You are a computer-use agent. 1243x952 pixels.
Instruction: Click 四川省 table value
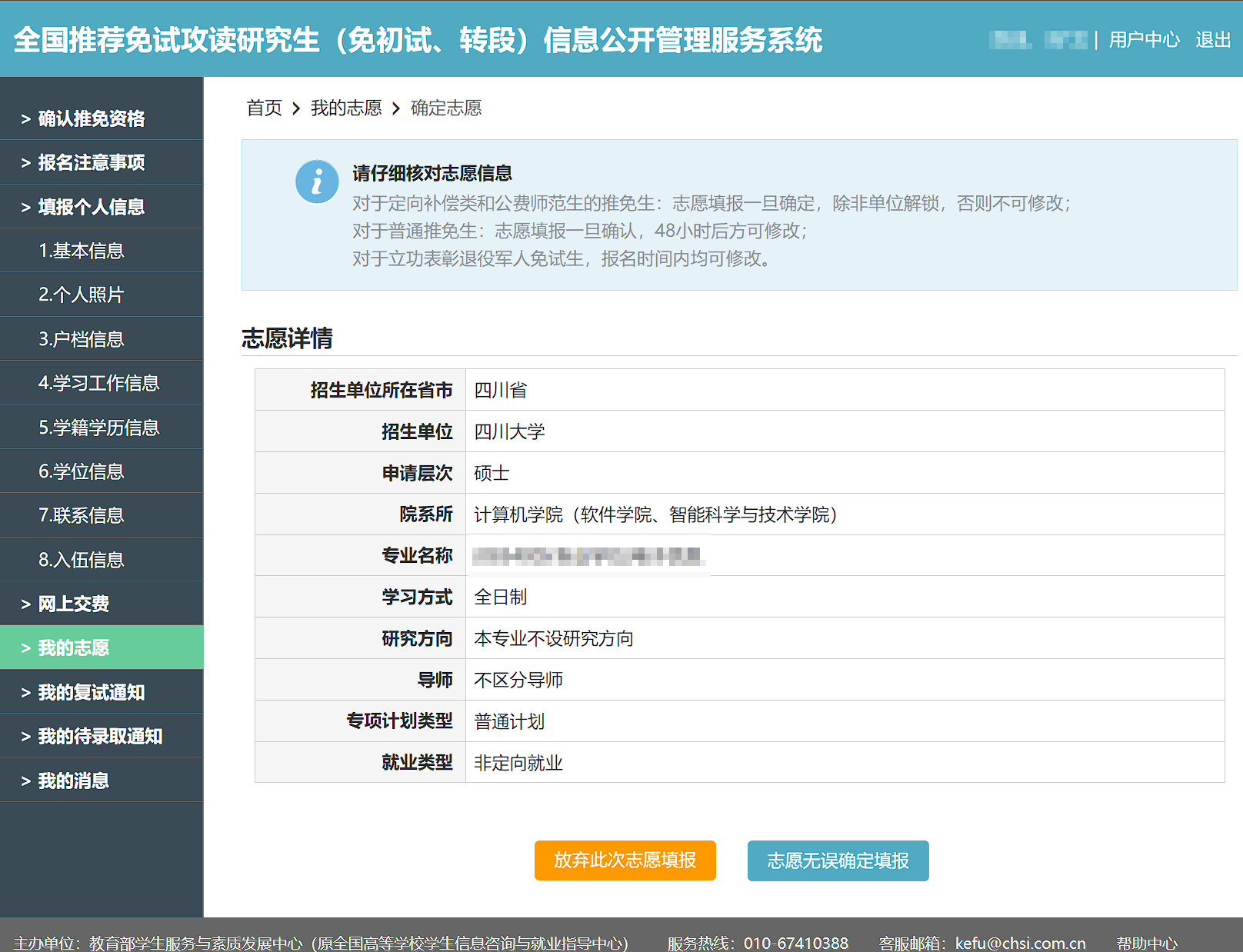coord(501,390)
